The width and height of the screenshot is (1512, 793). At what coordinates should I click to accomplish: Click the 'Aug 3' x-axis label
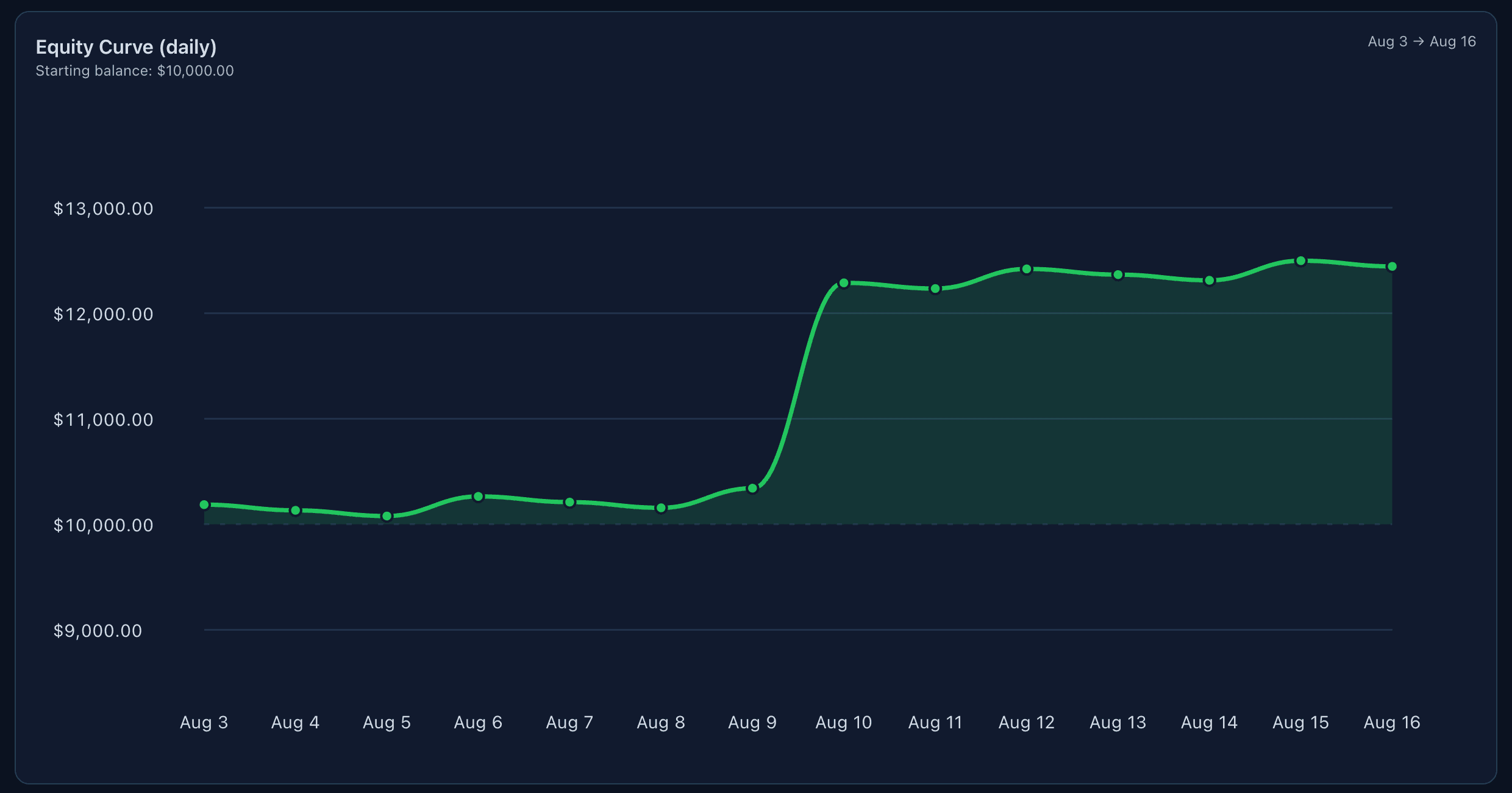tap(204, 722)
